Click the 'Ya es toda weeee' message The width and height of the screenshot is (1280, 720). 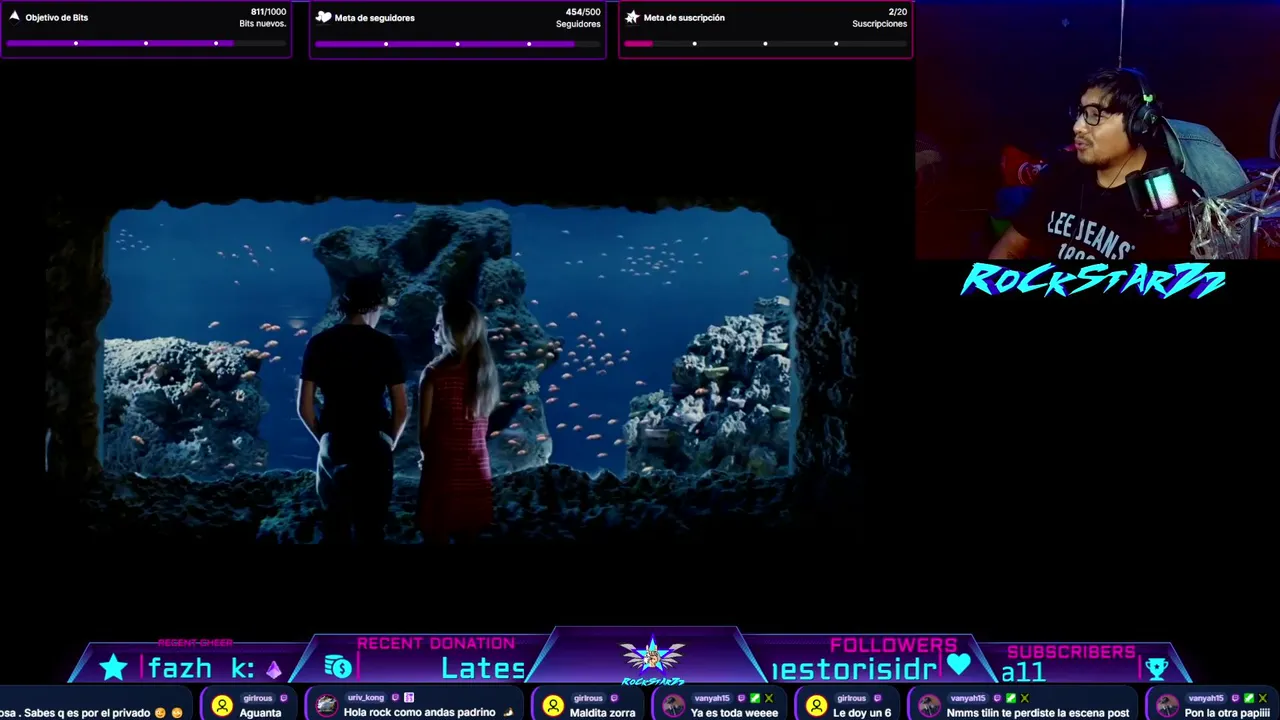pyautogui.click(x=734, y=713)
